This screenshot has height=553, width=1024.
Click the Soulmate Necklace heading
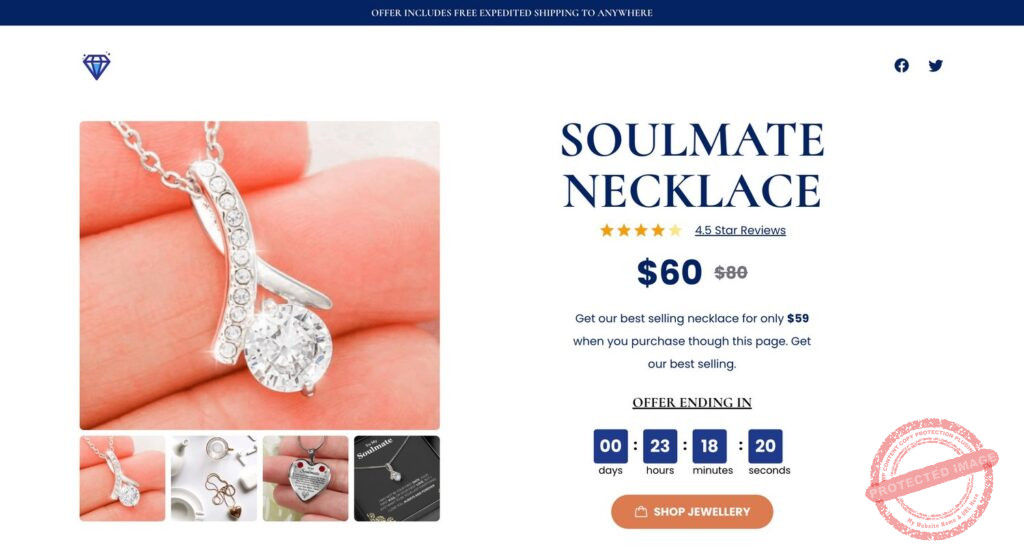(692, 165)
